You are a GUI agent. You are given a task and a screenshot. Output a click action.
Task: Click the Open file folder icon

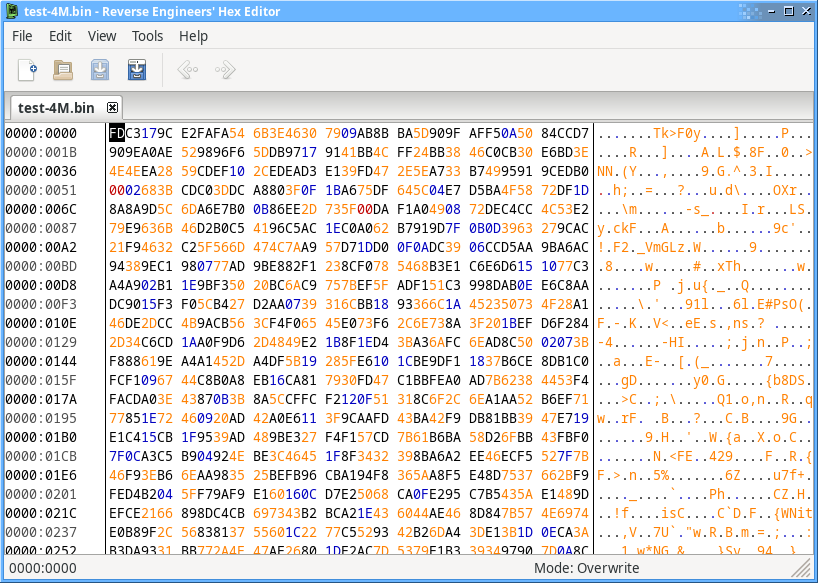[63, 70]
